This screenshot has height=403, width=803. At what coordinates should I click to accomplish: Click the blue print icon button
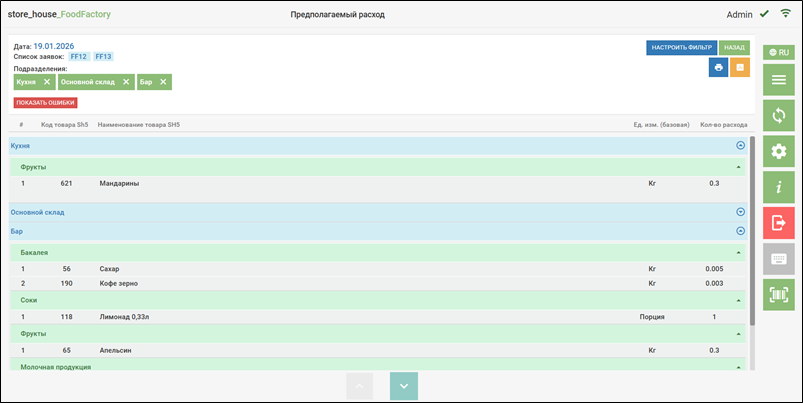tap(718, 67)
